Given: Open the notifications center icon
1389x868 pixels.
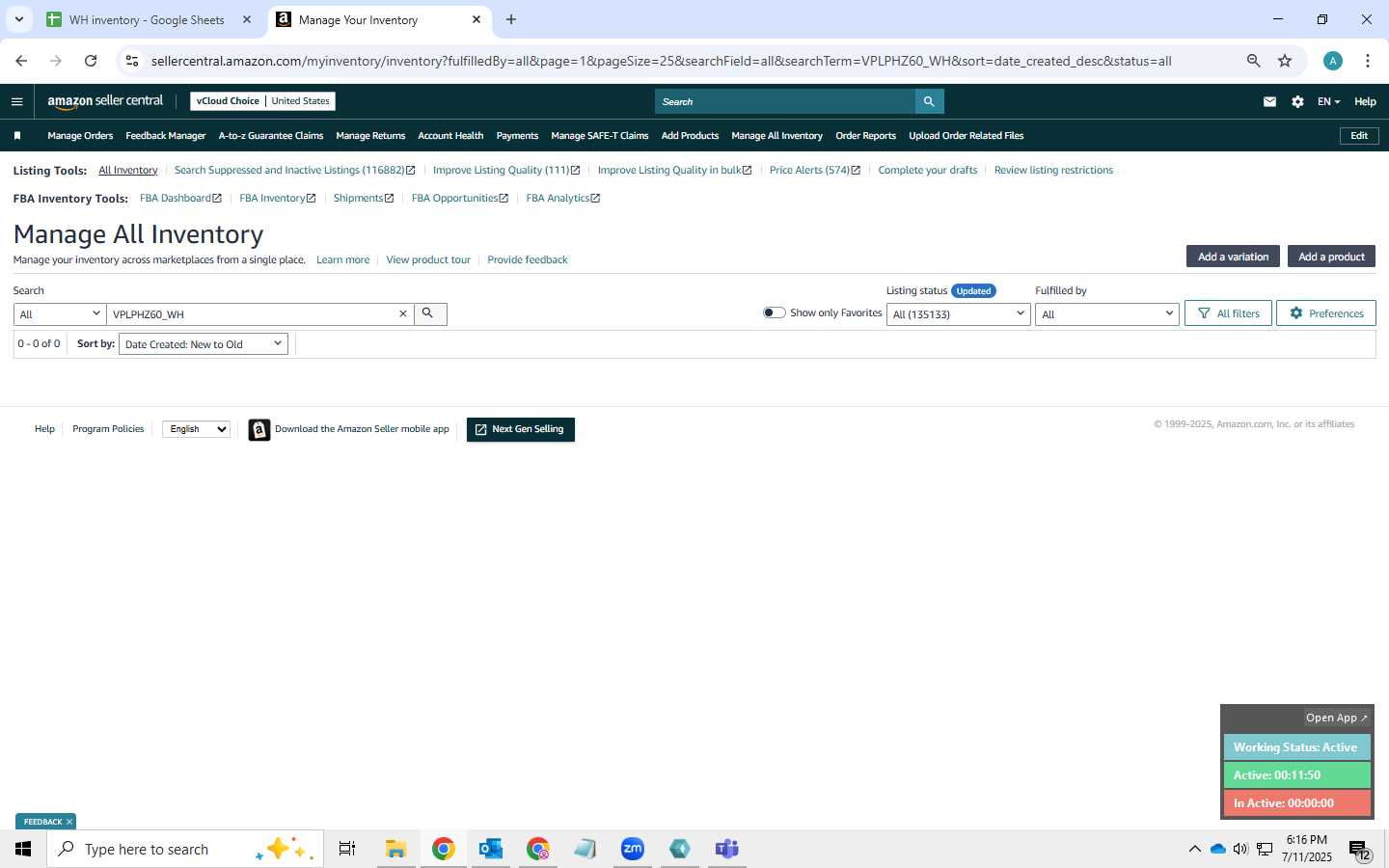Looking at the screenshot, I should pos(1360,850).
